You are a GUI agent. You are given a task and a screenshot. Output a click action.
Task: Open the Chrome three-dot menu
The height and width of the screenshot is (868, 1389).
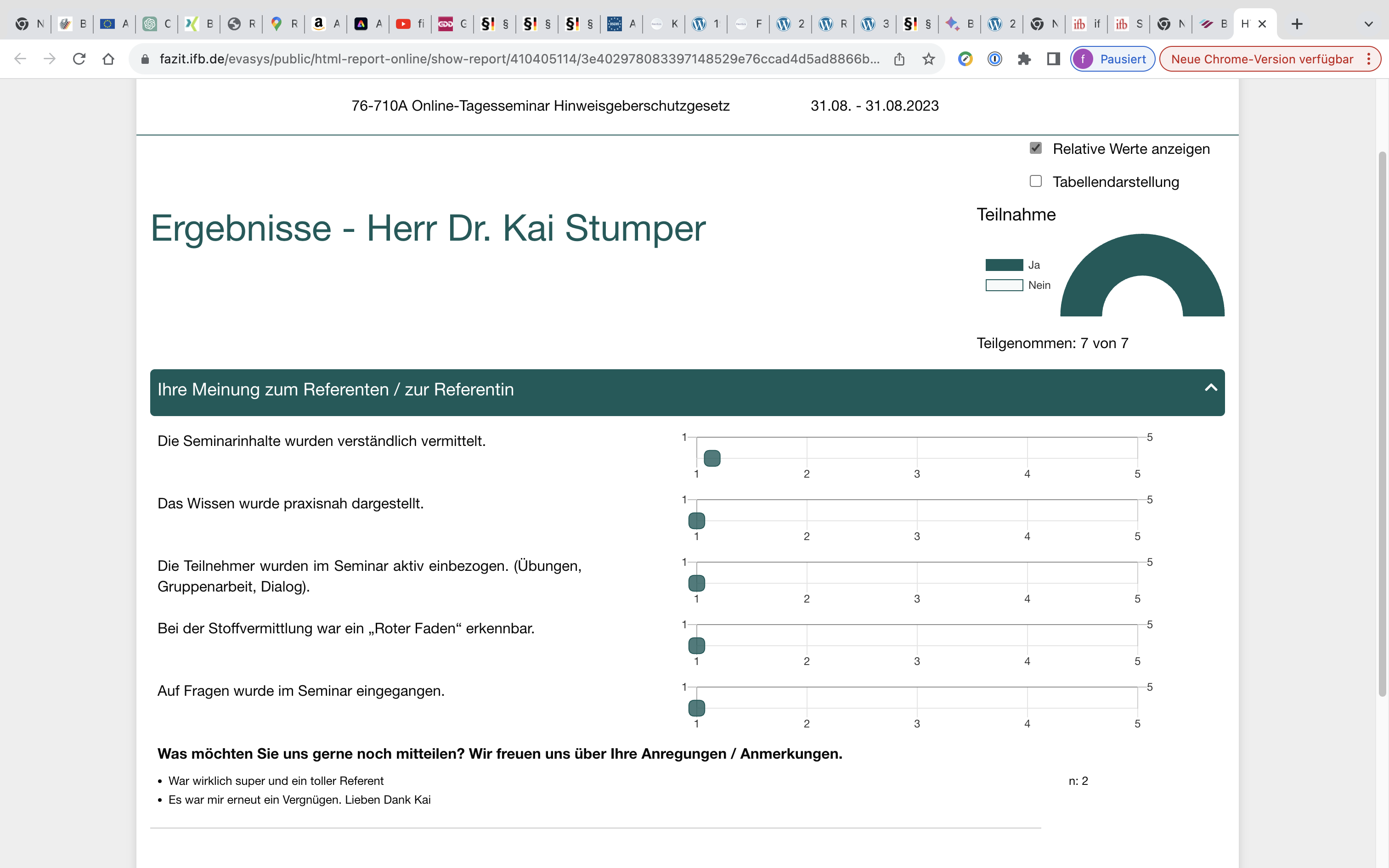tap(1369, 59)
